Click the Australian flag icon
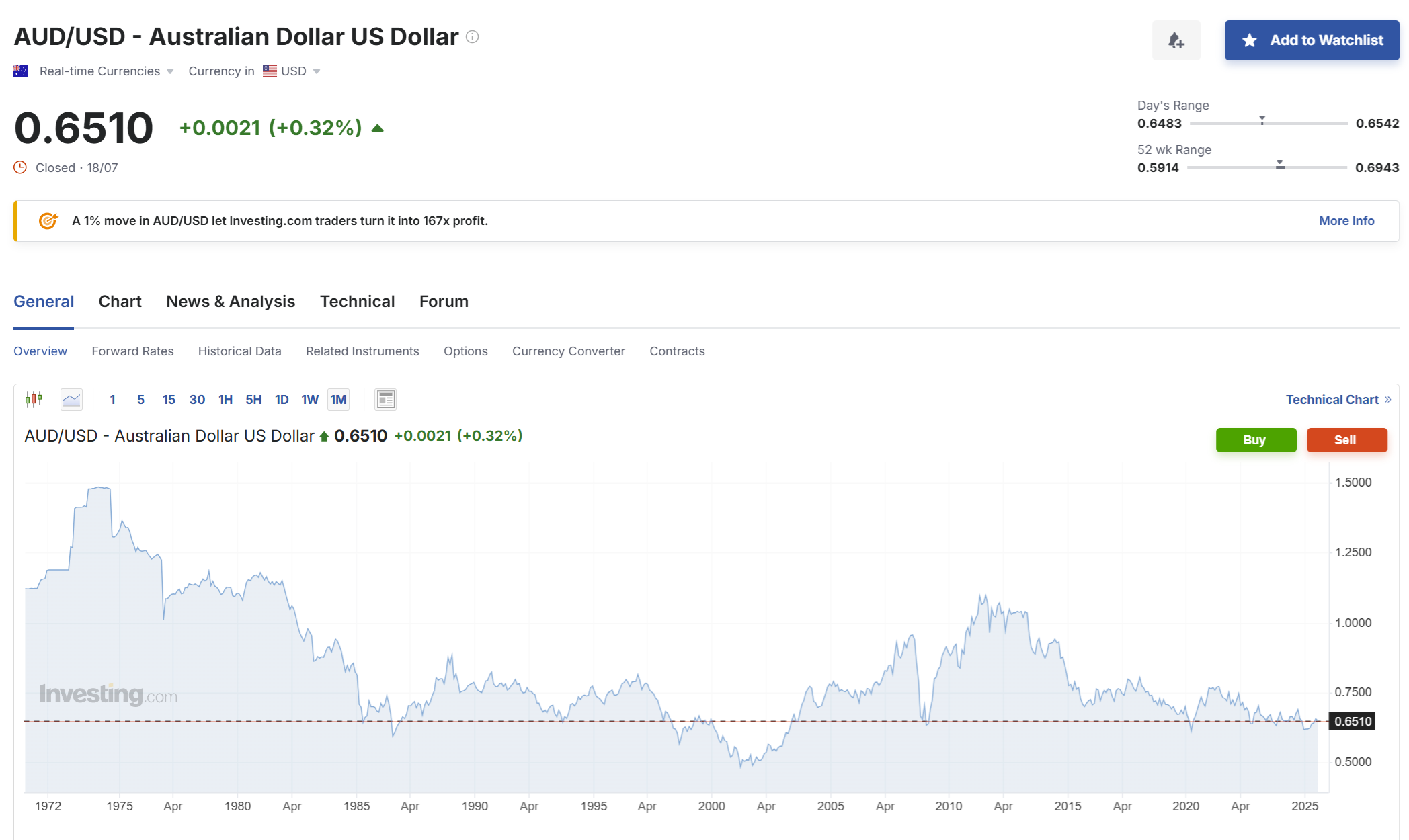Image resolution: width=1409 pixels, height=840 pixels. click(x=21, y=71)
